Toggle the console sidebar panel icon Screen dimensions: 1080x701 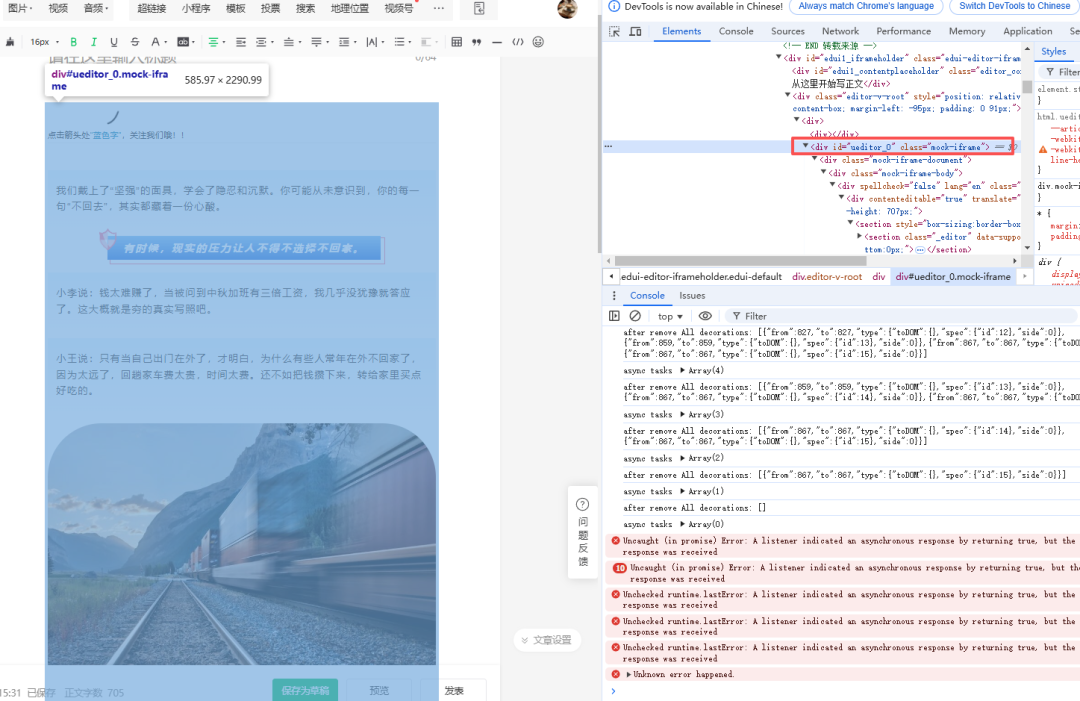pyautogui.click(x=614, y=316)
